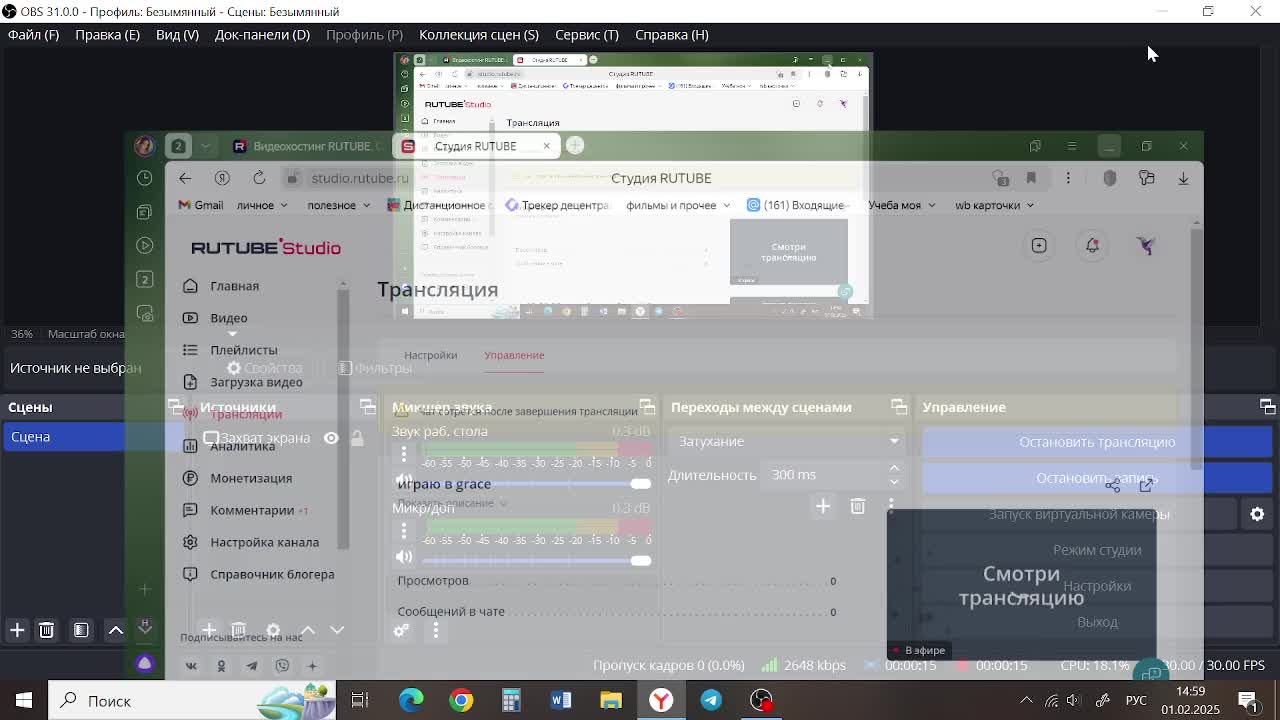
Task: Move the scene up with the arrow icon
Action: click(x=116, y=630)
